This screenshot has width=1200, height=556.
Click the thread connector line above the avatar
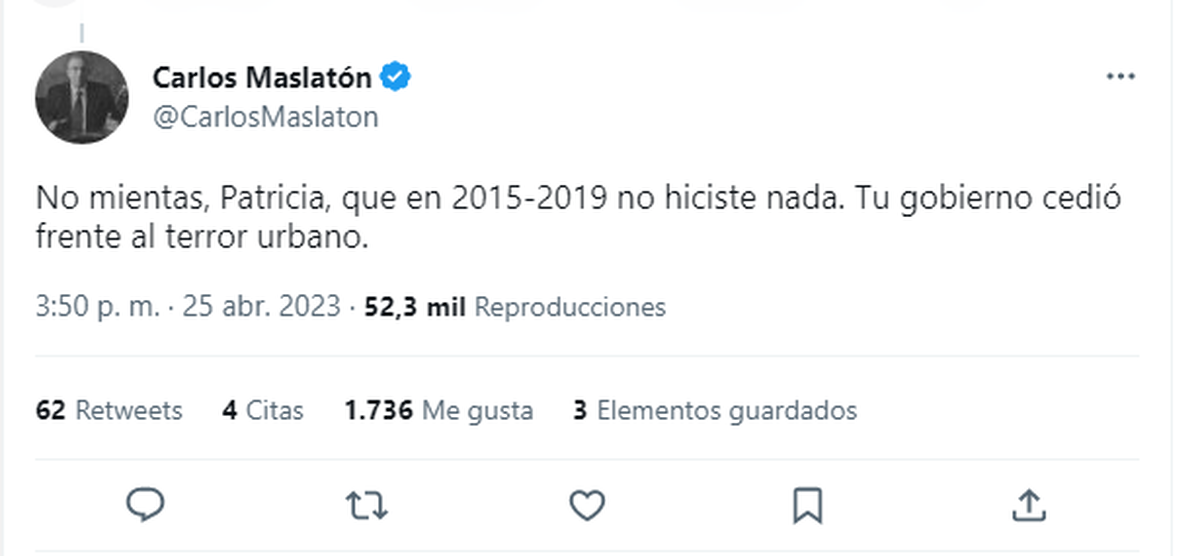point(82,35)
